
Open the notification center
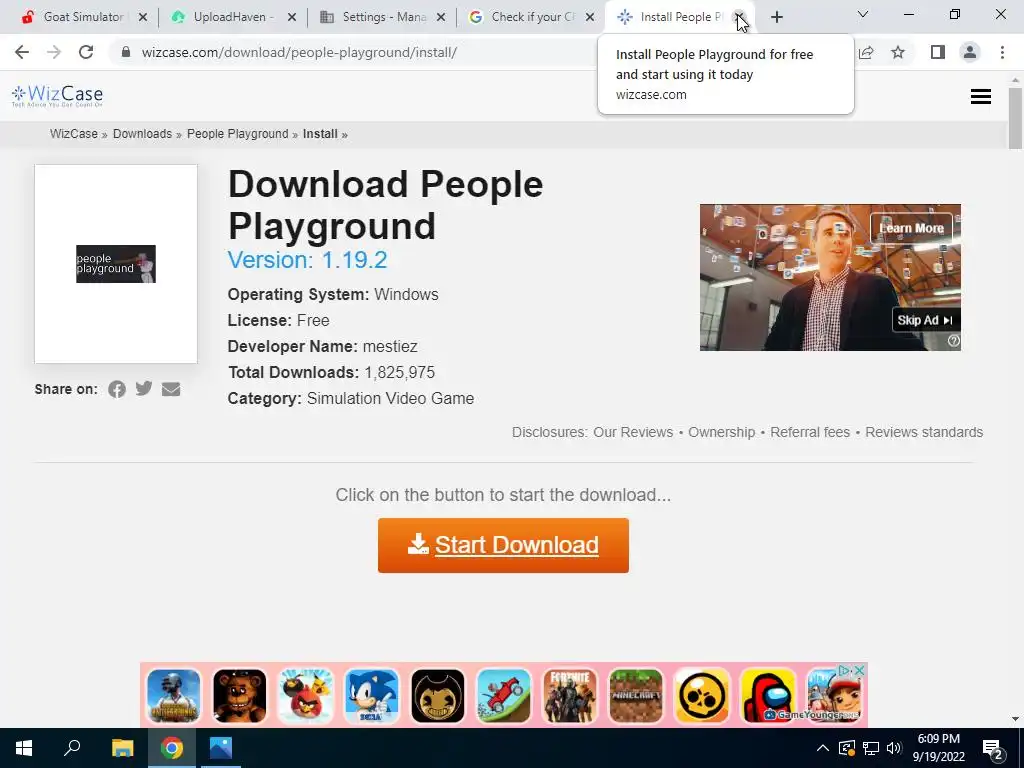pyautogui.click(x=993, y=748)
